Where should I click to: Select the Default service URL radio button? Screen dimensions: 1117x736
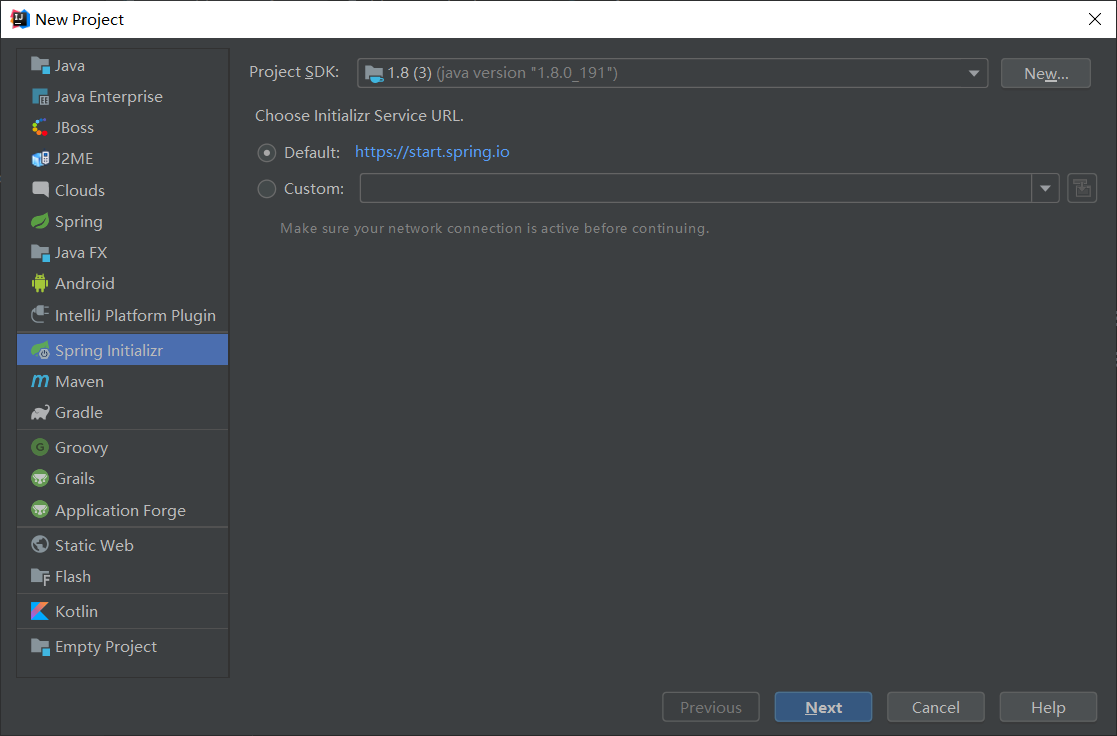(266, 152)
